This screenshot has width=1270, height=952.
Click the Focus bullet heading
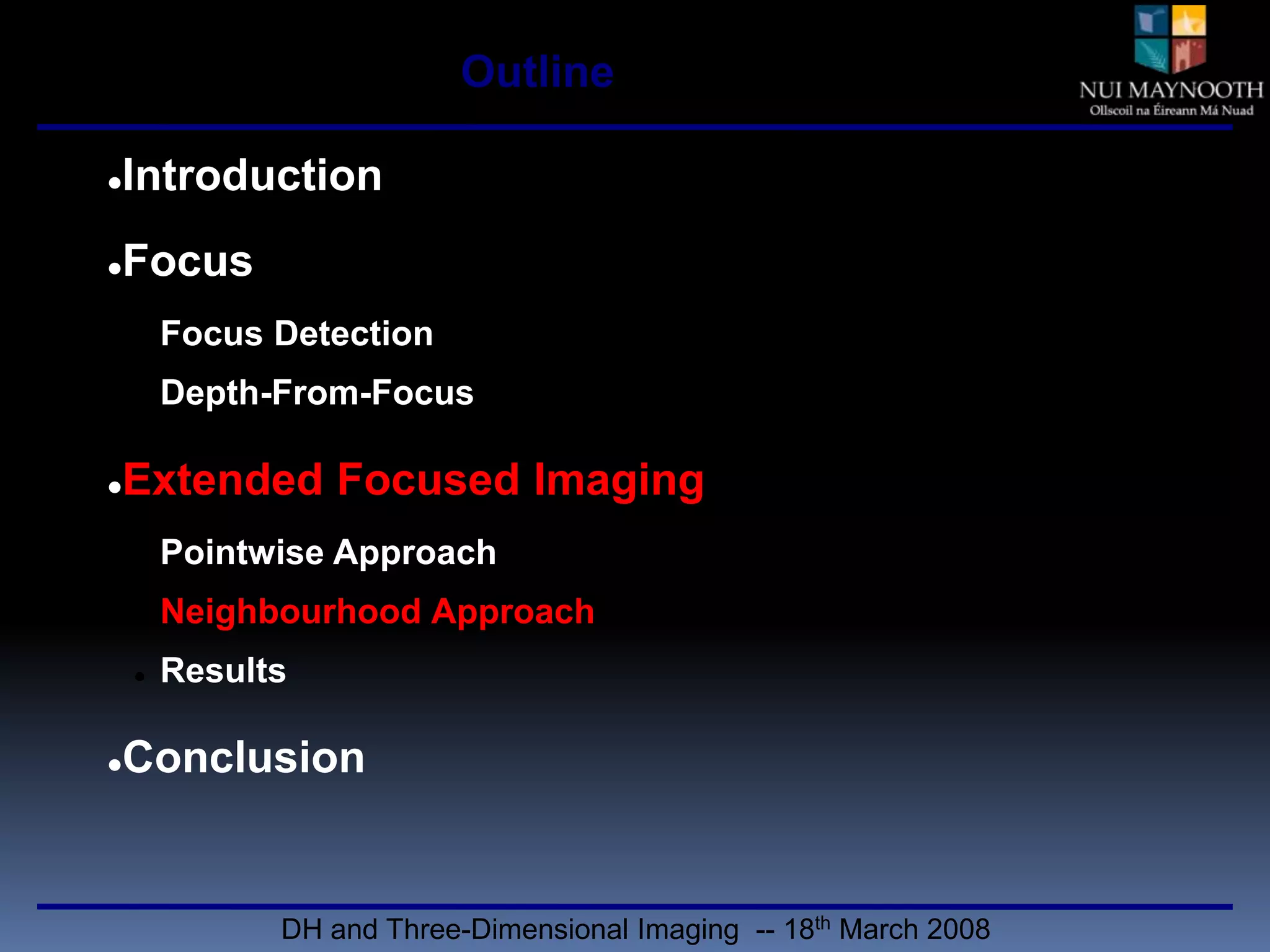[187, 261]
